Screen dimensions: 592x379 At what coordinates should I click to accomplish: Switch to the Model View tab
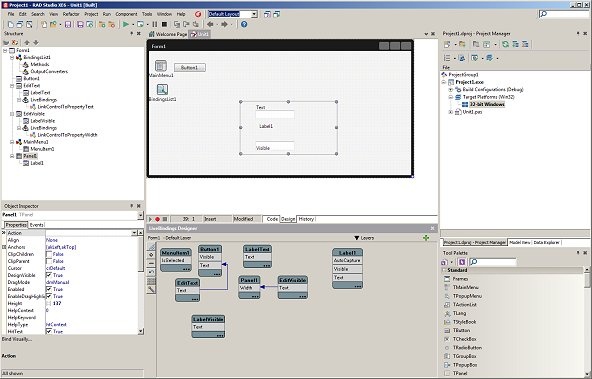[x=520, y=242]
